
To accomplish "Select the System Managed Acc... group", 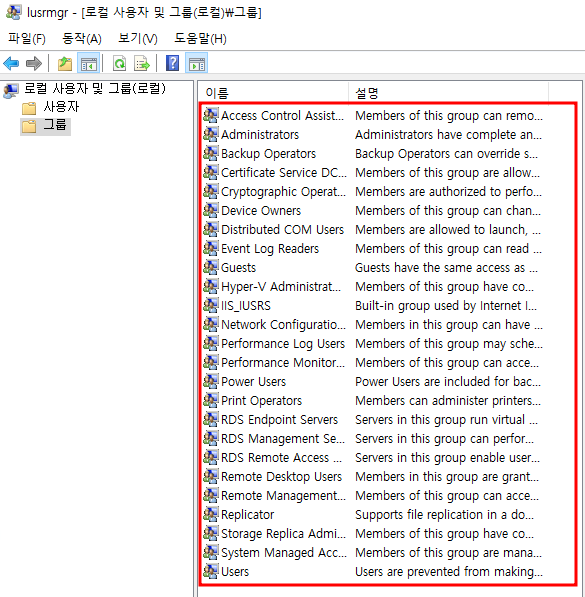I will pyautogui.click(x=284, y=552).
